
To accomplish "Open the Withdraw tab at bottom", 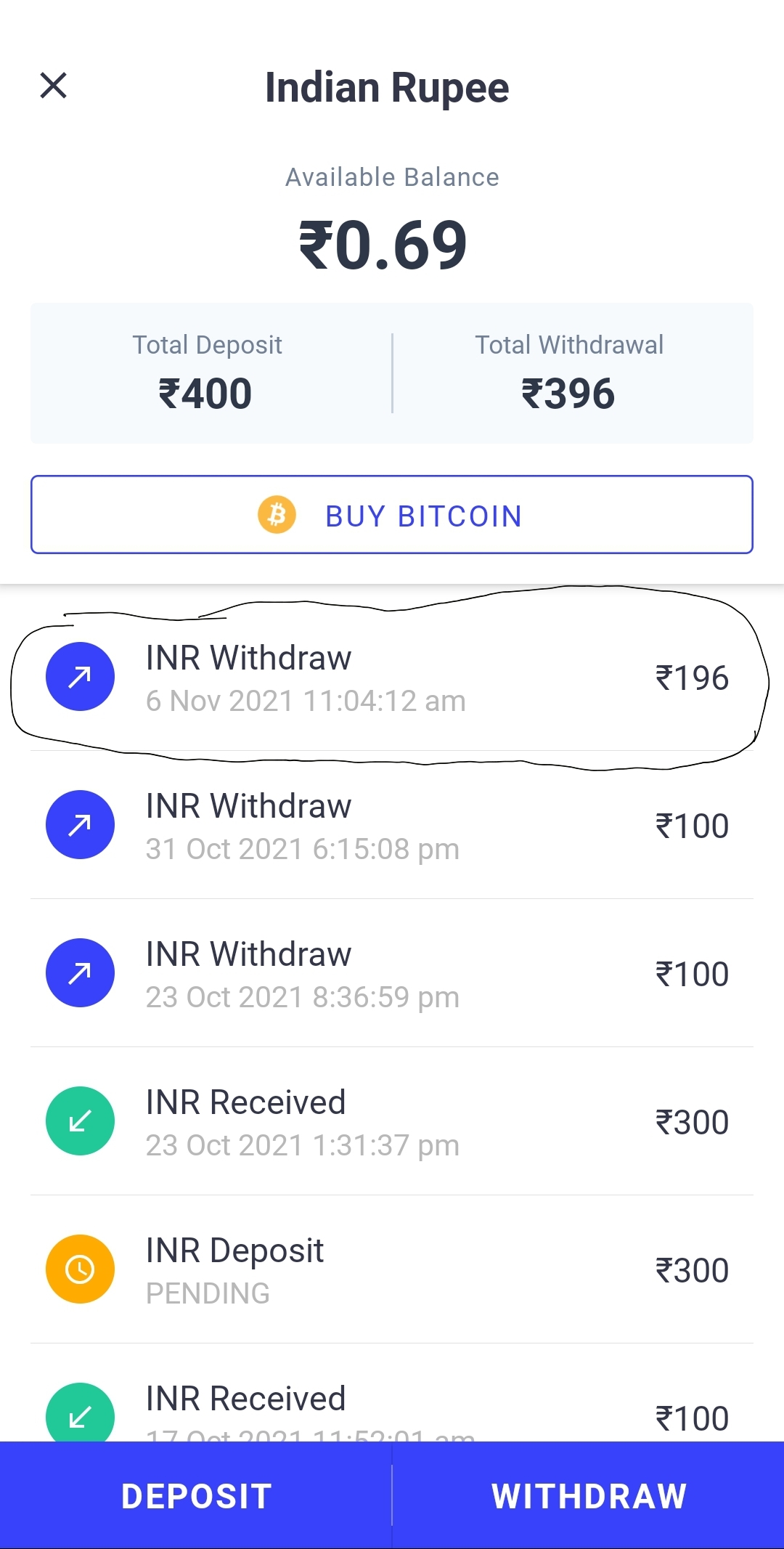I will pos(589,1496).
